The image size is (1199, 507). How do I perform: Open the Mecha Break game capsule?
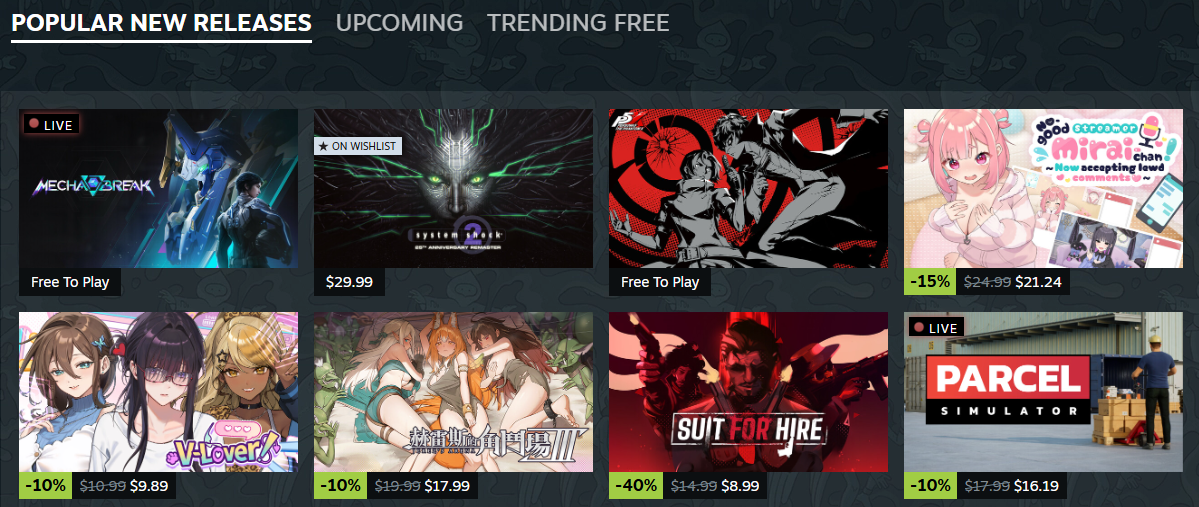tap(158, 188)
